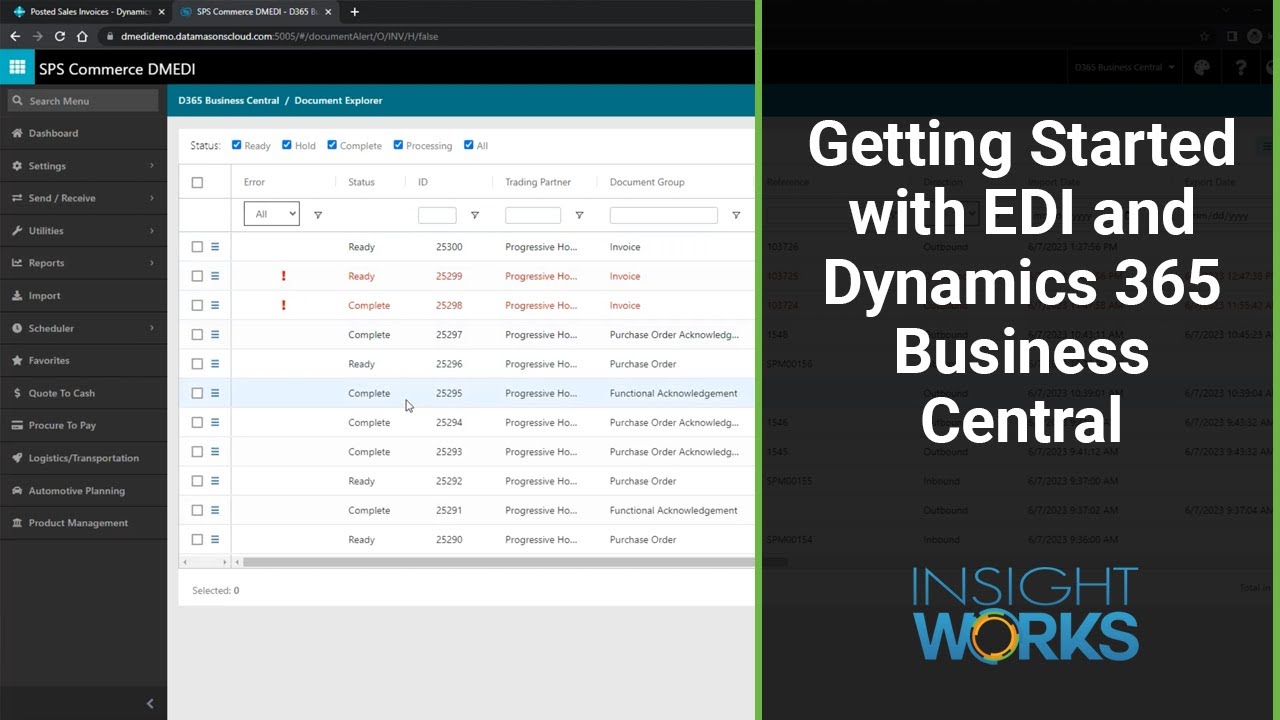Click the Procure To Pay card icon

[x=18, y=425]
